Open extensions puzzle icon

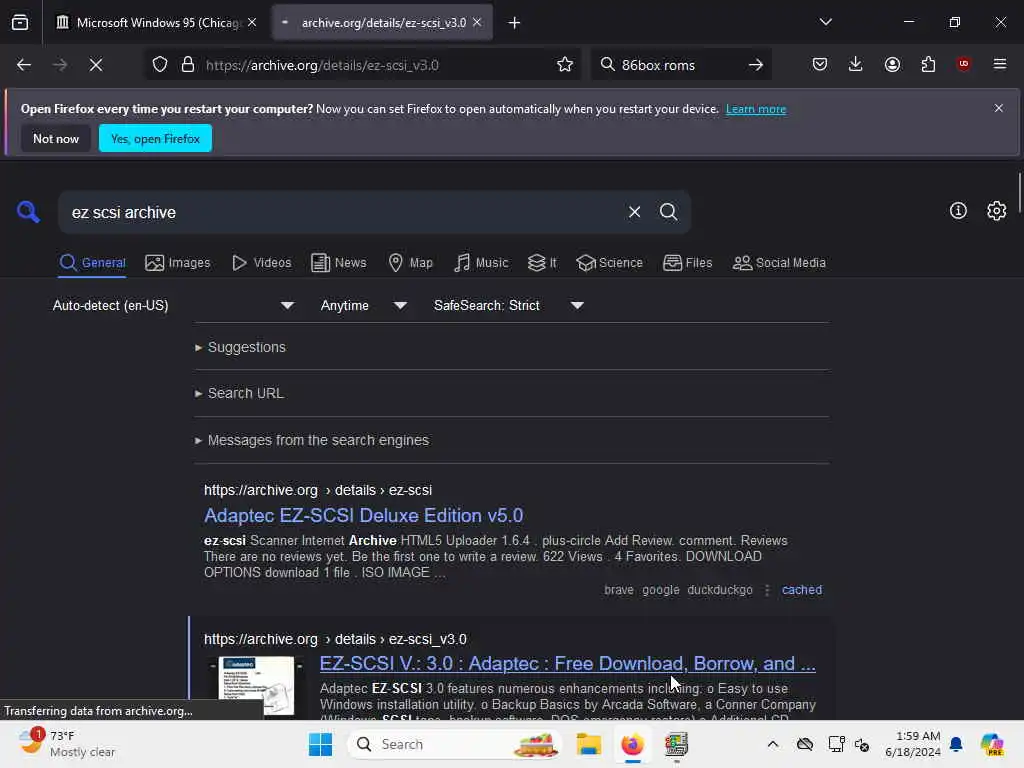928,64
